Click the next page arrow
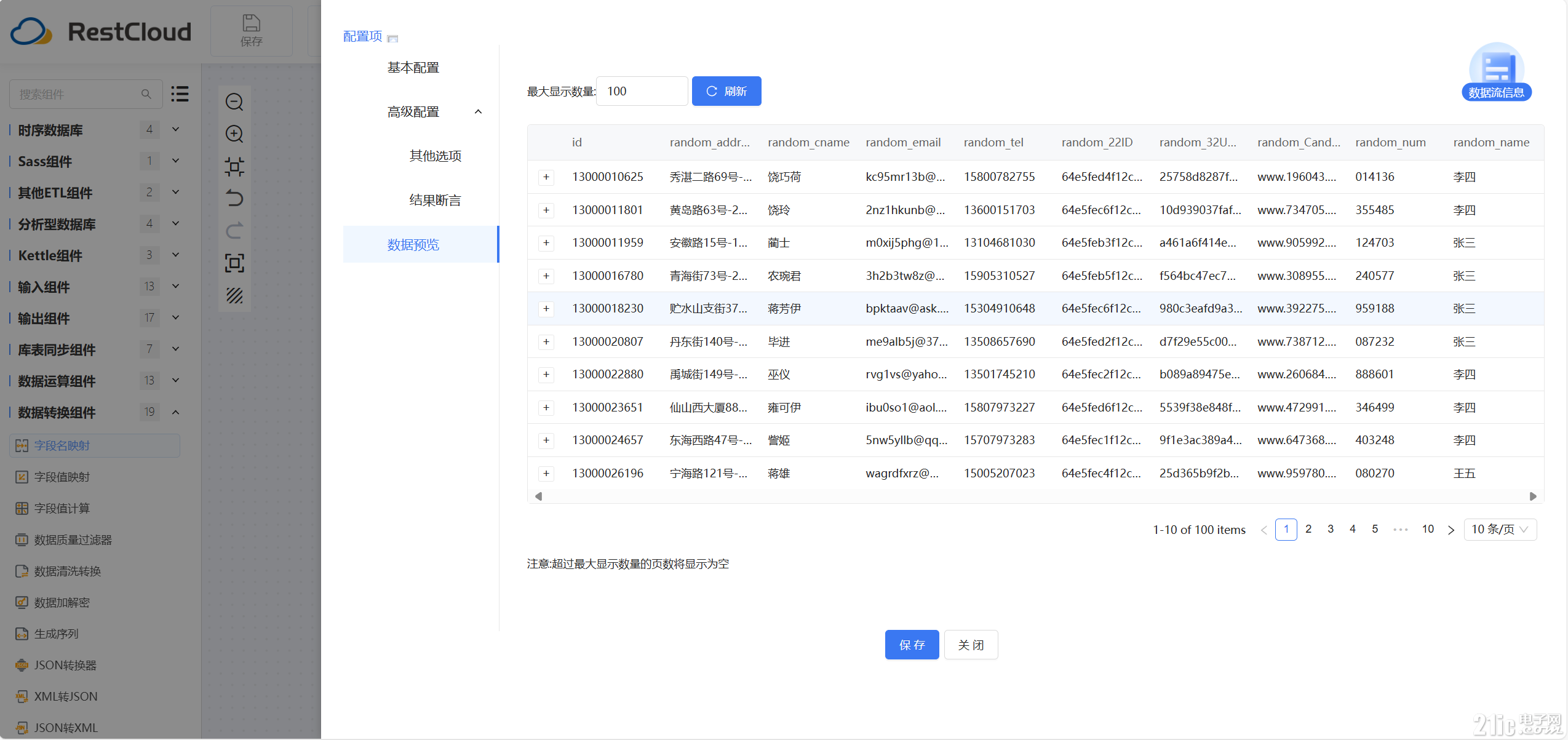The height and width of the screenshot is (740, 1568). coord(1451,530)
